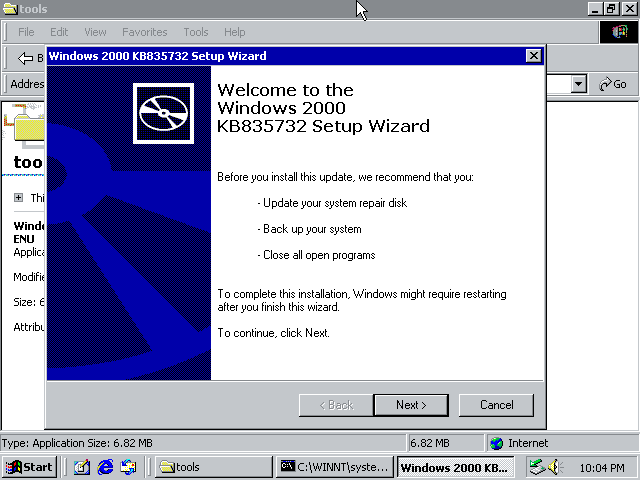Viewport: 640px width, 480px height.
Task: Click the 10:04 PM clock
Action: point(602,467)
